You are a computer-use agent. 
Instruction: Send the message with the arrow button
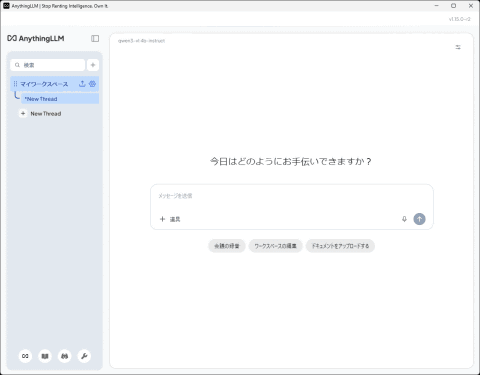[419, 219]
